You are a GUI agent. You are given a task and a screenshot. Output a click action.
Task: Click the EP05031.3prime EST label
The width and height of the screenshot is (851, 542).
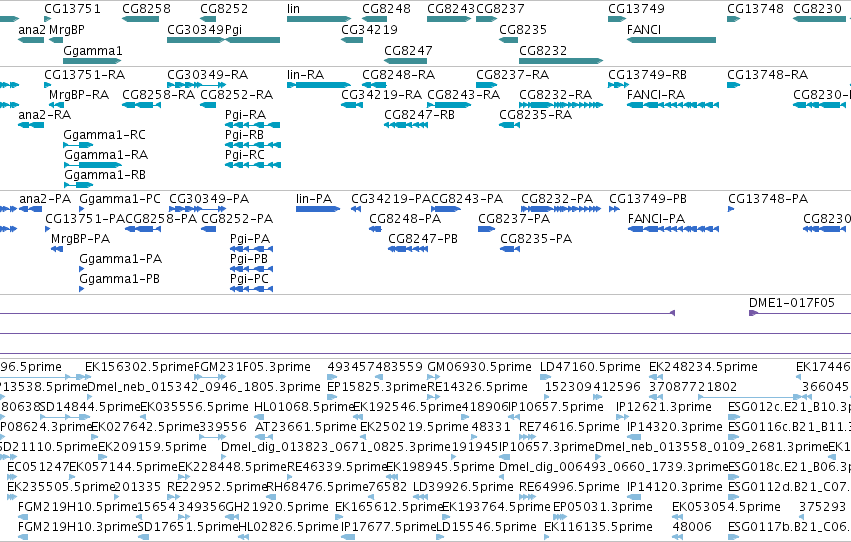tap(602, 507)
